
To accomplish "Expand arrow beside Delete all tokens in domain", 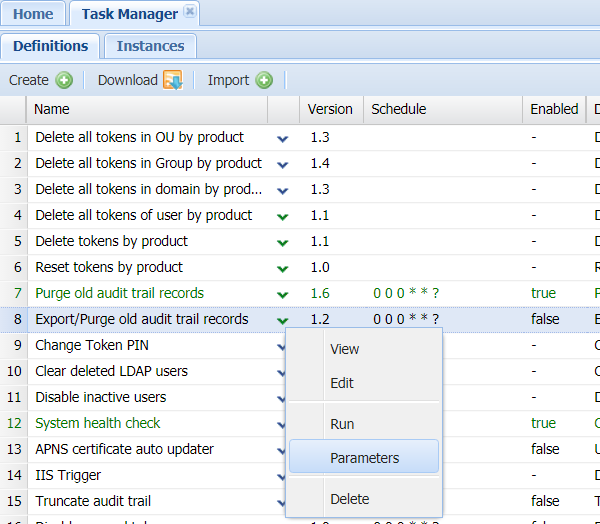I will pos(283,190).
